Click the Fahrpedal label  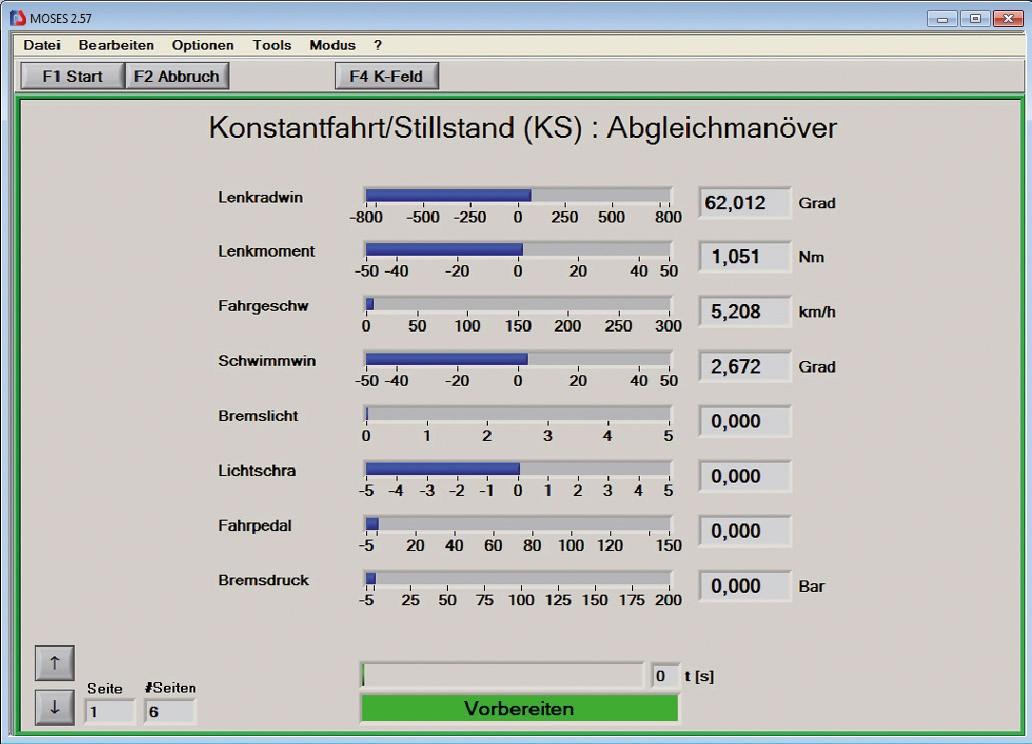point(255,525)
